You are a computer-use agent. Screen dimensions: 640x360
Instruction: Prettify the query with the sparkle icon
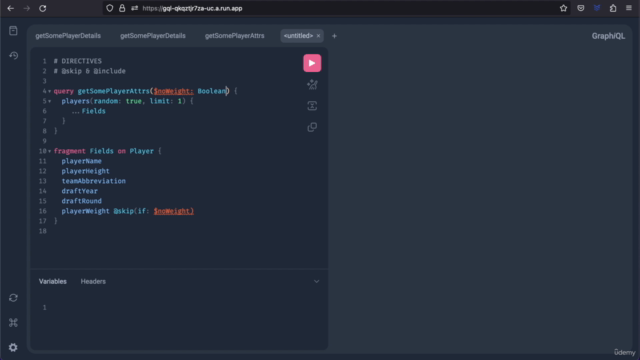(x=312, y=85)
